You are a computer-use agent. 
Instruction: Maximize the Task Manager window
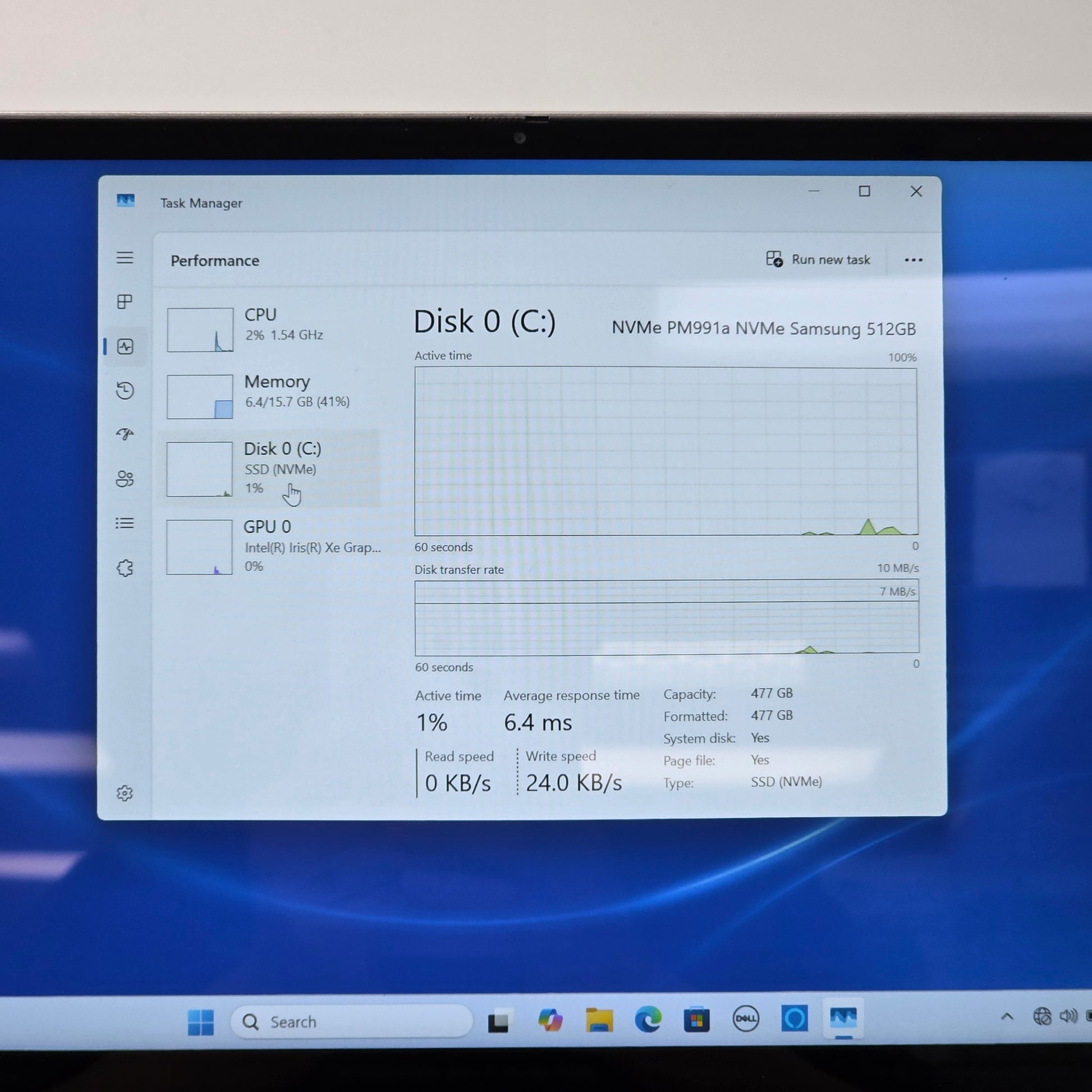coord(864,191)
